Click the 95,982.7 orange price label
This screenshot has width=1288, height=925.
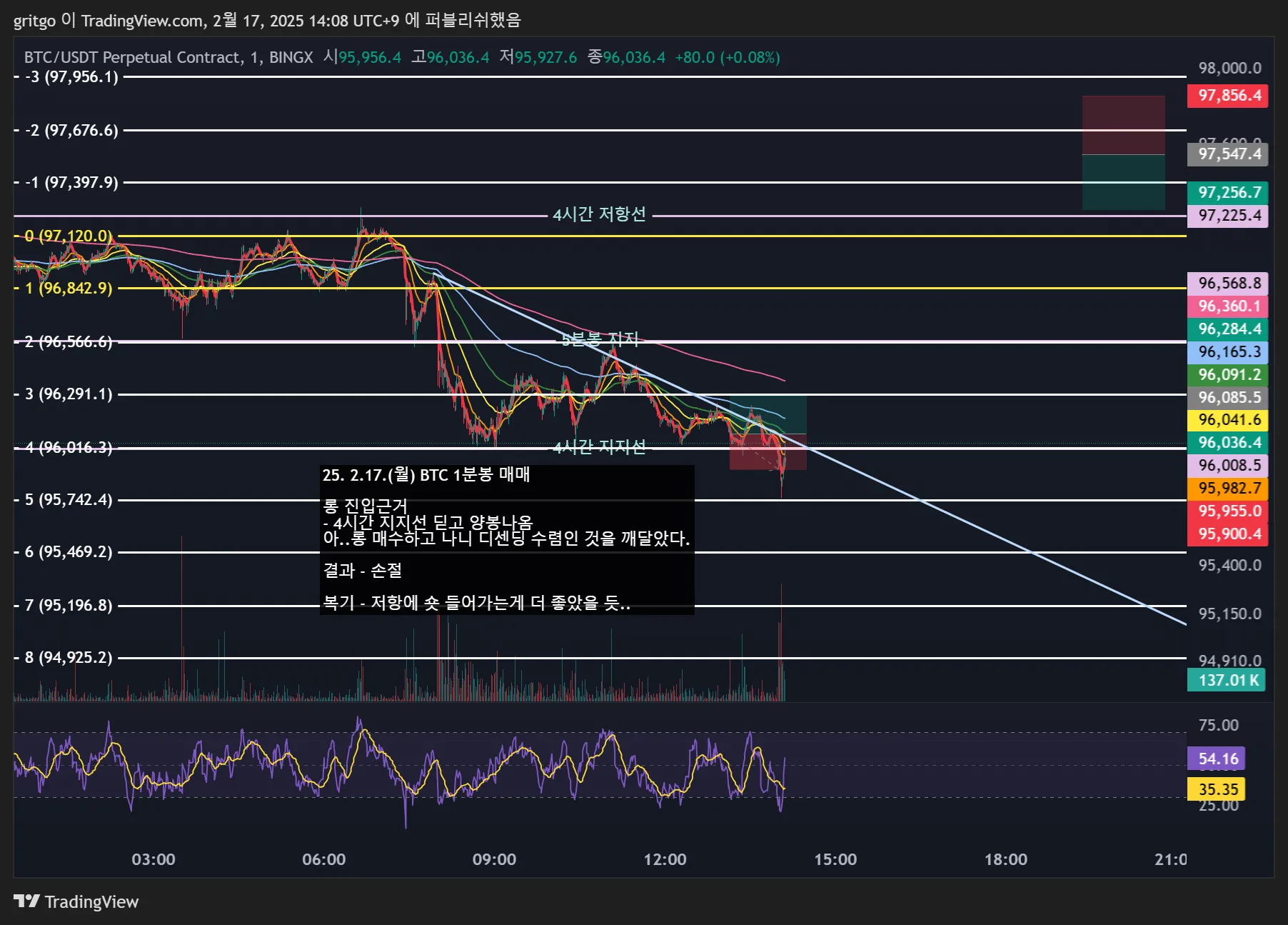point(1228,489)
